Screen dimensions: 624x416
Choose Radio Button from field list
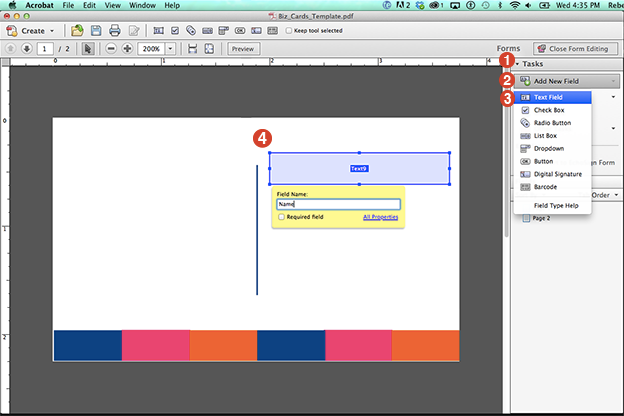point(552,122)
